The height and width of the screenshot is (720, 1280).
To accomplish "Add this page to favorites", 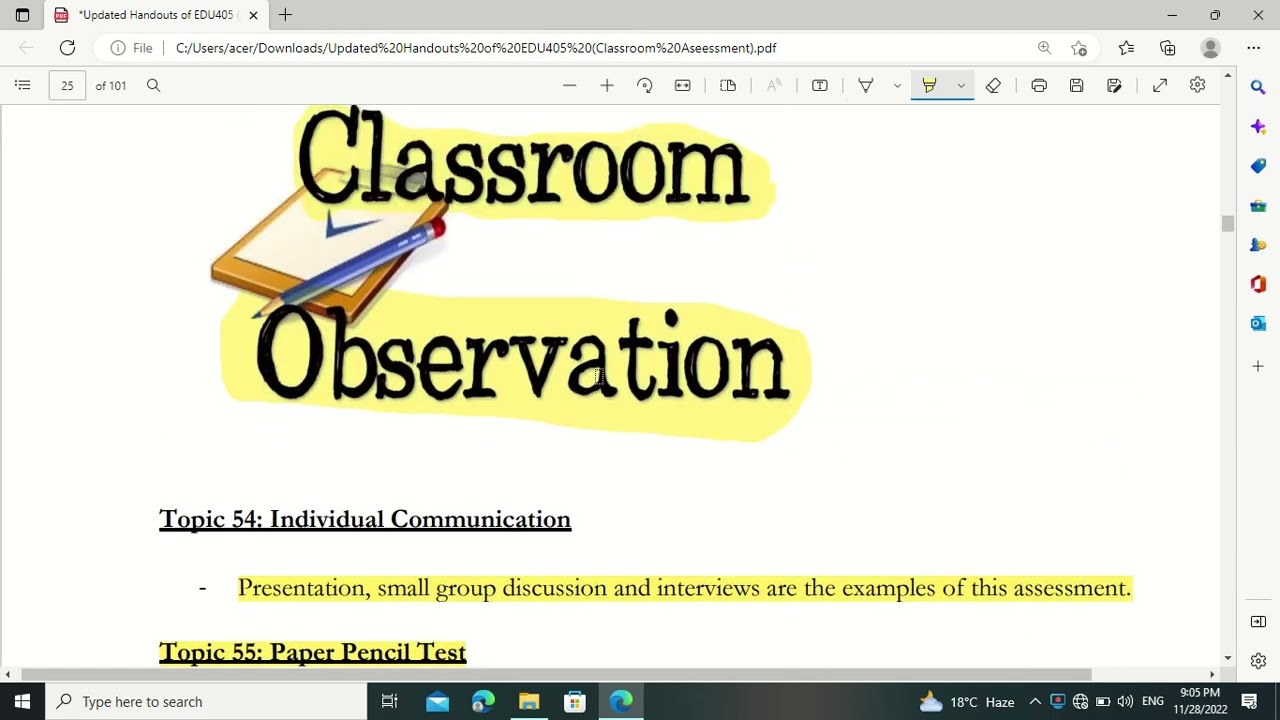I will [x=1079, y=48].
